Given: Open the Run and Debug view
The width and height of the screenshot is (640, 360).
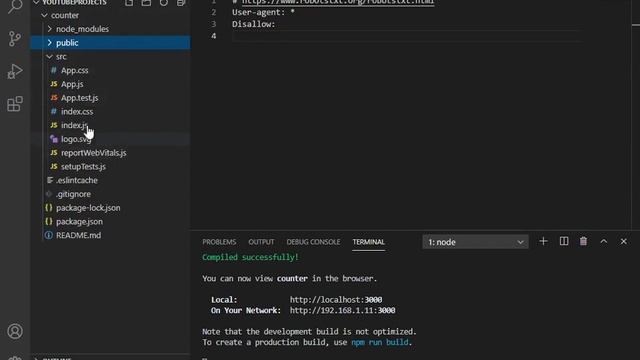Looking at the screenshot, I should (15, 71).
